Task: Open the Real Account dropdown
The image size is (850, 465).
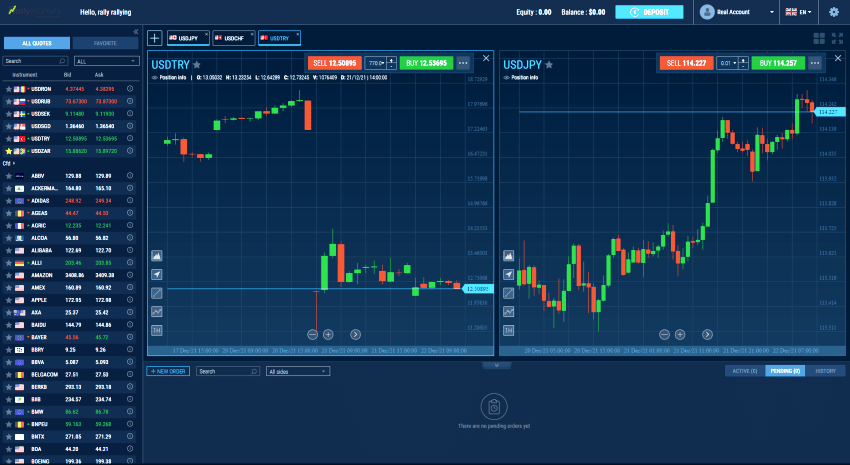Action: pos(738,12)
